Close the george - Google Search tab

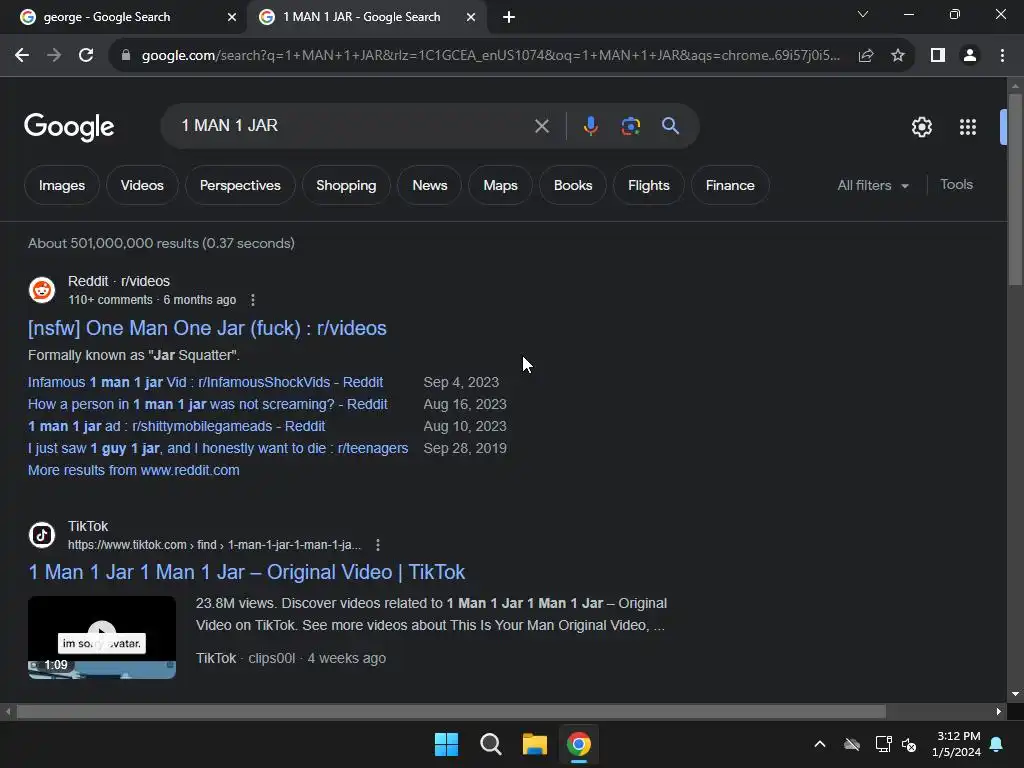[x=232, y=17]
